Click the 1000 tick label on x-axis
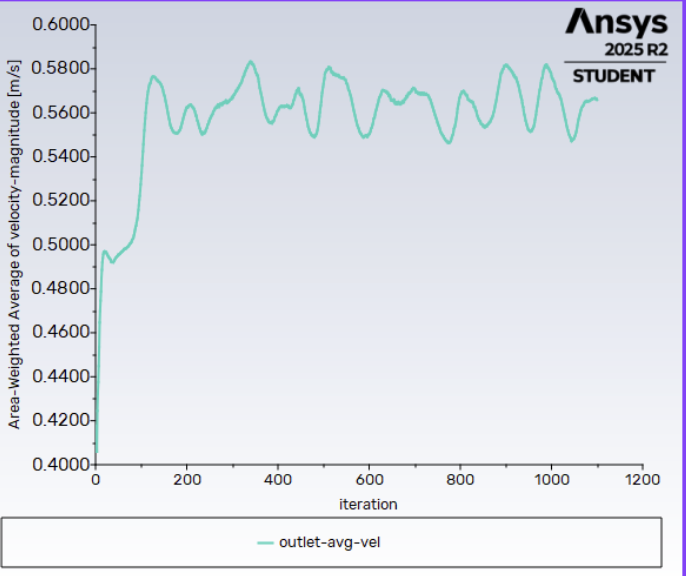Viewport: 686px width, 576px height. click(551, 480)
